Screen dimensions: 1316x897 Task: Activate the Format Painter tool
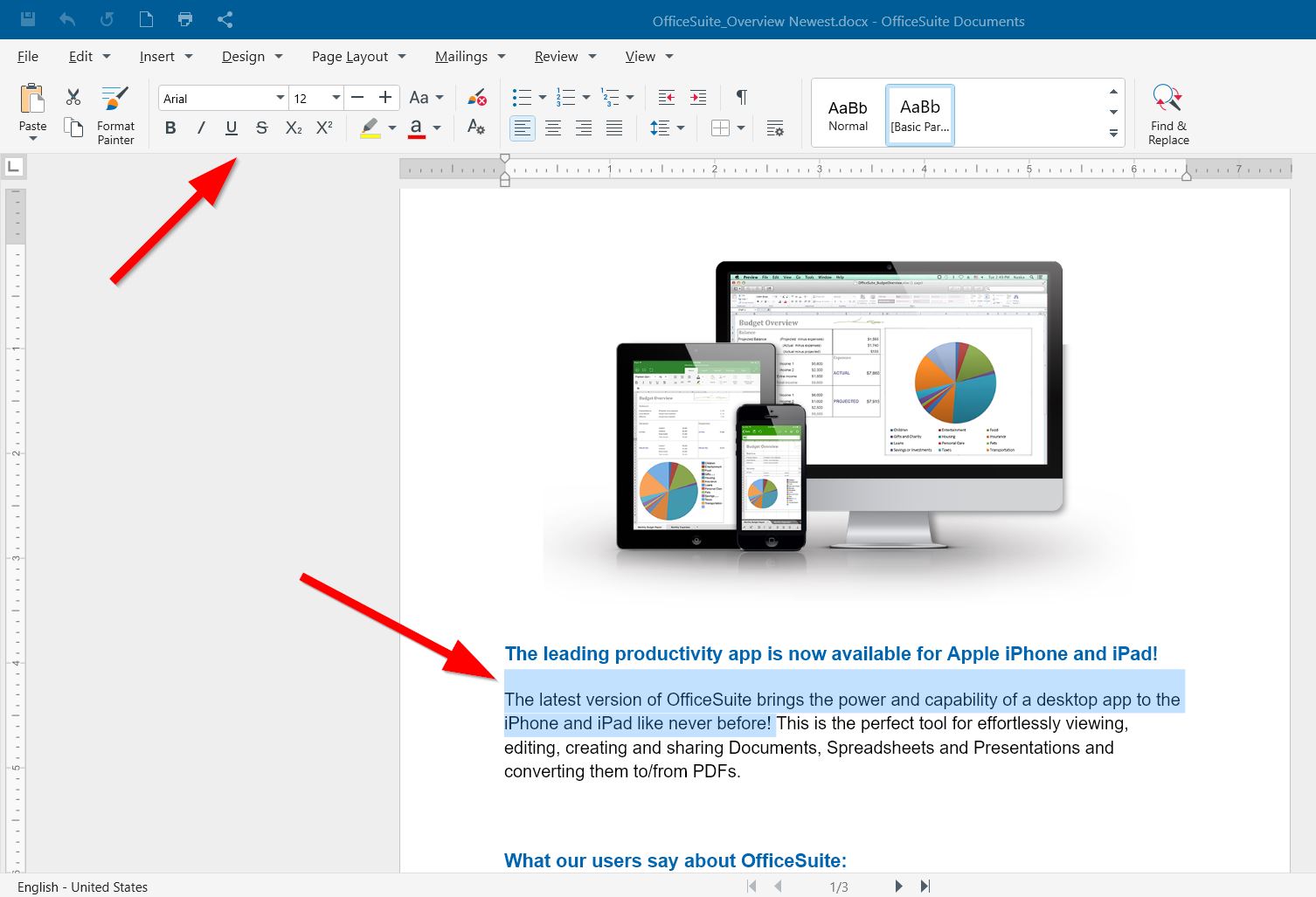coord(115,114)
